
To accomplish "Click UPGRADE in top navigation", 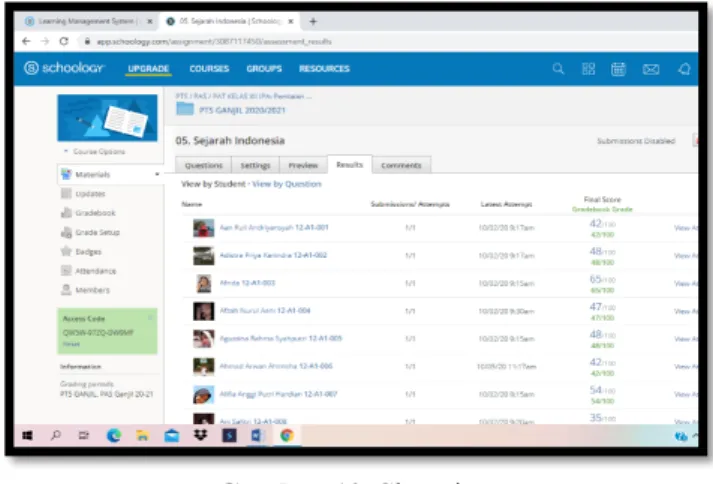I will pos(148,69).
